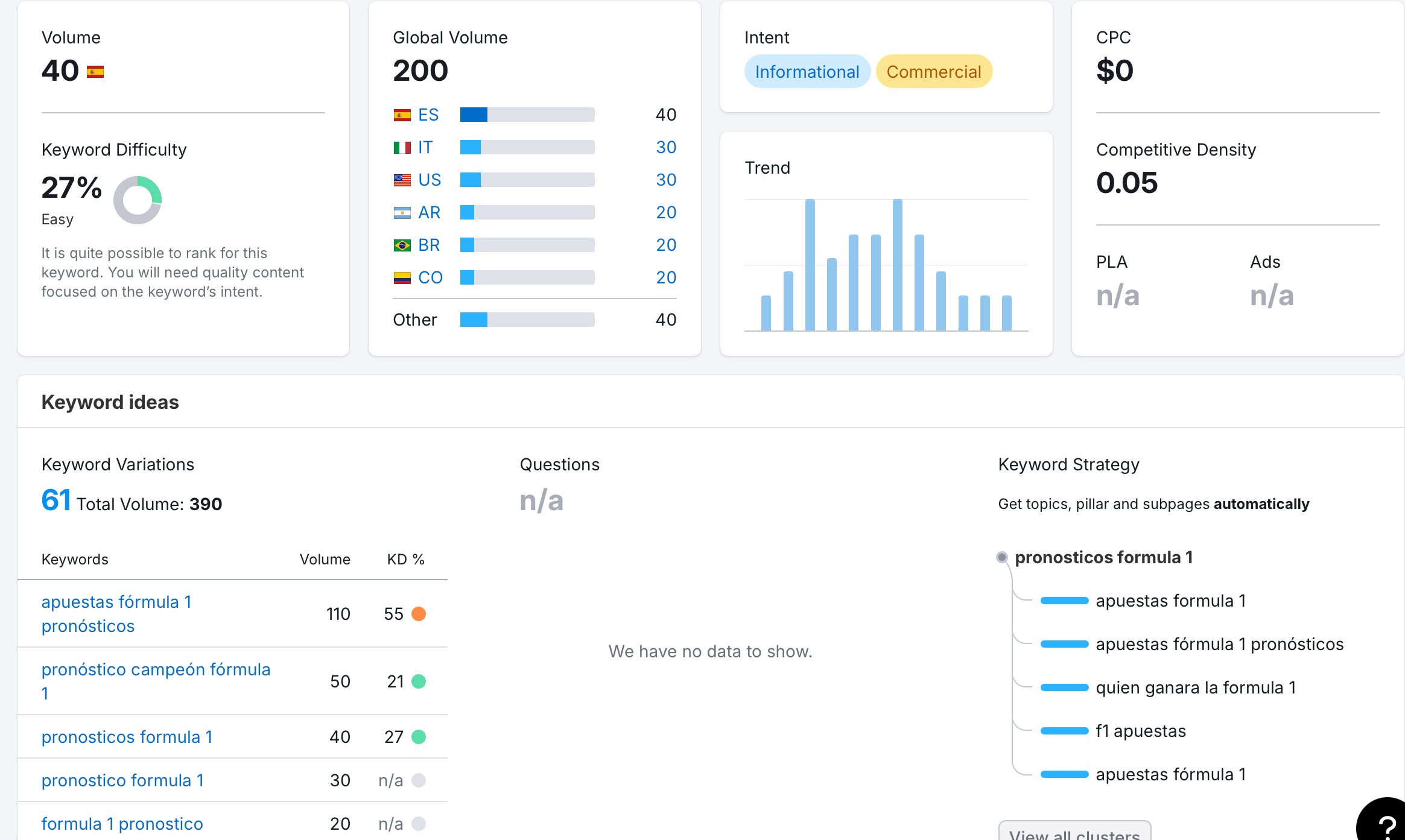Click the AR volume value 20
Screen dimensions: 1405x840
666,212
